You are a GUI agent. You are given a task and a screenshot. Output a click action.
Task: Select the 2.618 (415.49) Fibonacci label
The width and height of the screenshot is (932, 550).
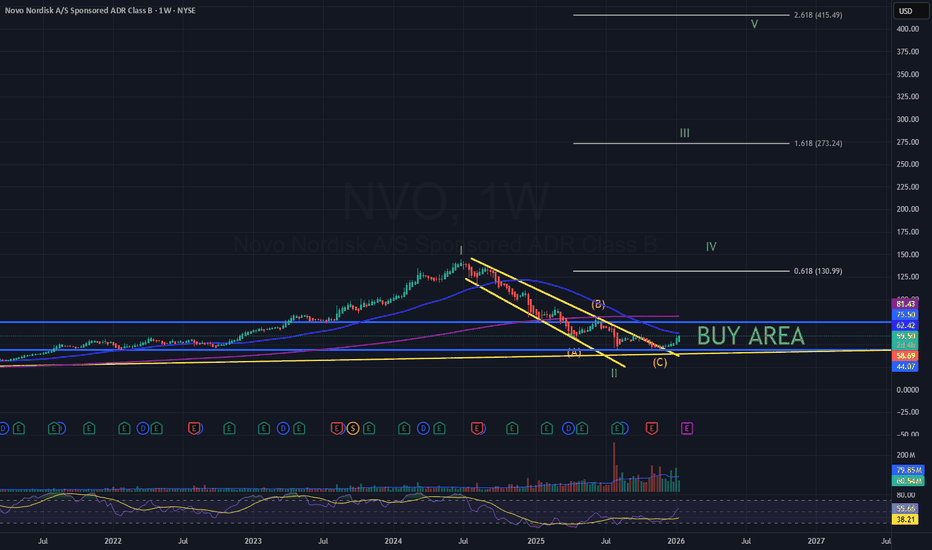[818, 15]
